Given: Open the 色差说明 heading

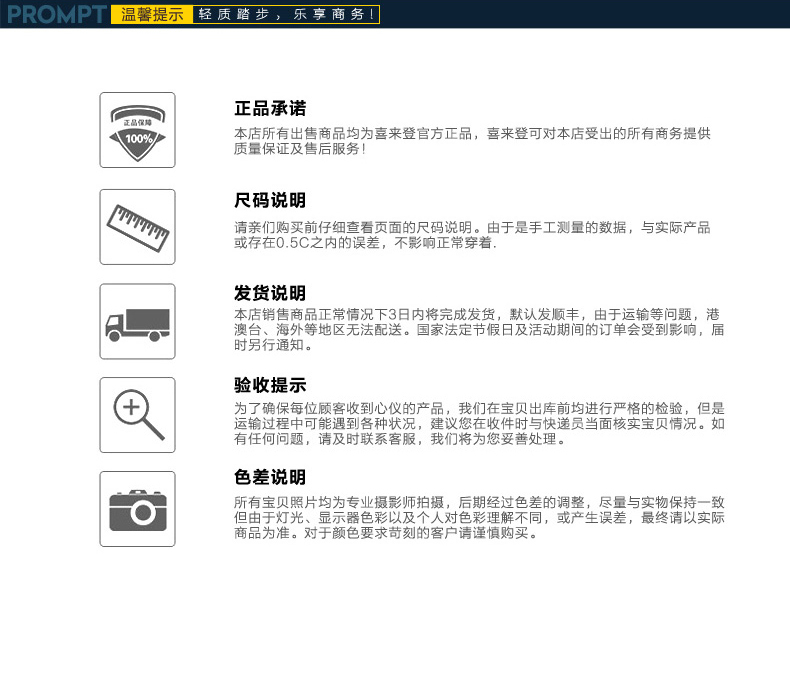Looking at the screenshot, I should coord(270,477).
